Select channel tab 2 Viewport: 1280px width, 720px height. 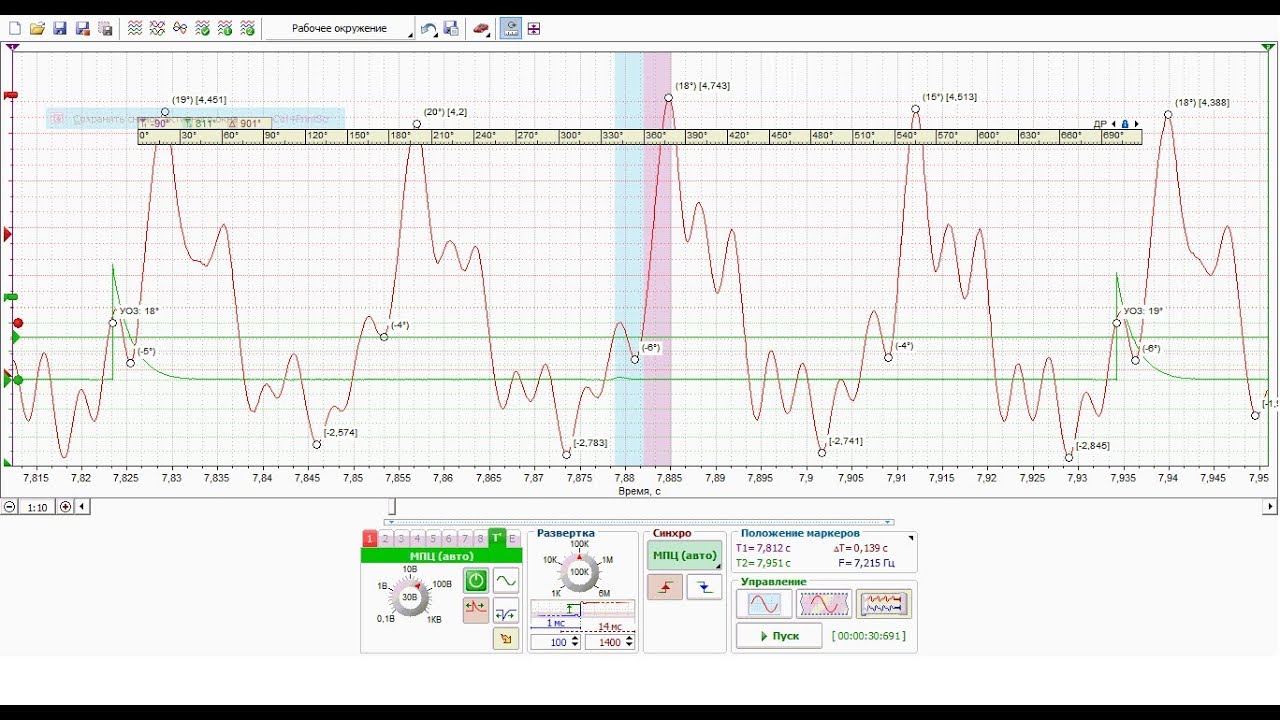click(x=386, y=538)
